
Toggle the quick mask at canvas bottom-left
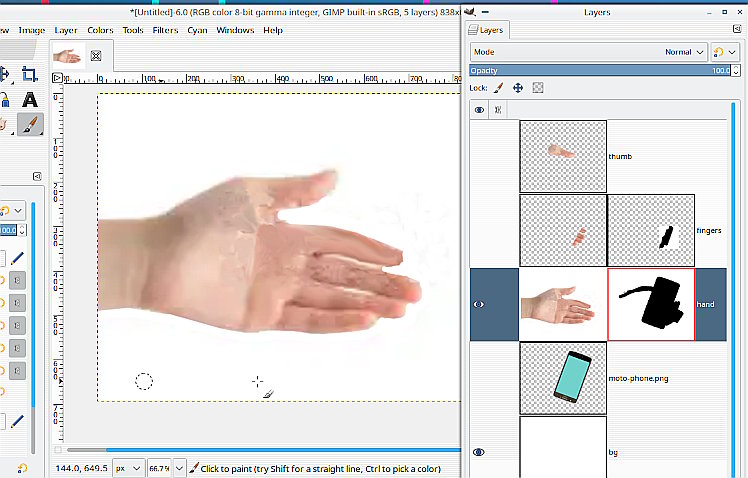pos(58,449)
